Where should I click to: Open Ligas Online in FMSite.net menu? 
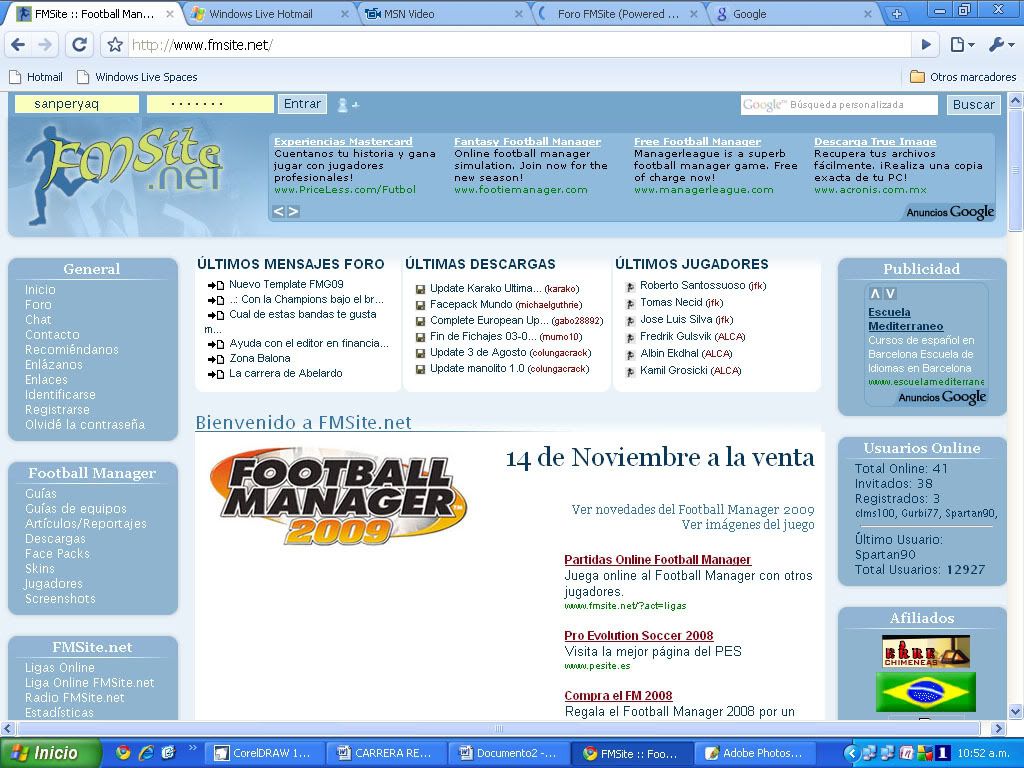[59, 667]
